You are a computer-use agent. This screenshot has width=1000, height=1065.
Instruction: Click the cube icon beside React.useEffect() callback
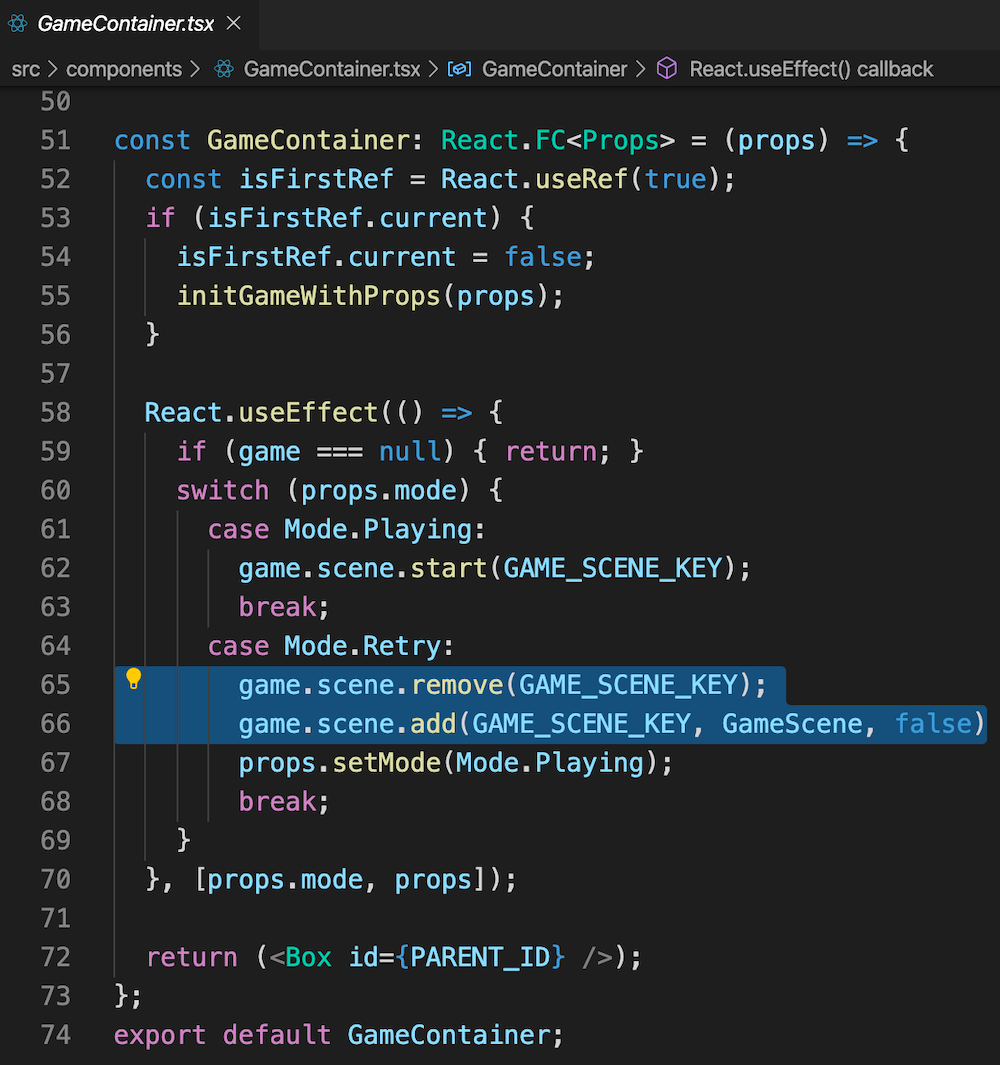[x=666, y=69]
